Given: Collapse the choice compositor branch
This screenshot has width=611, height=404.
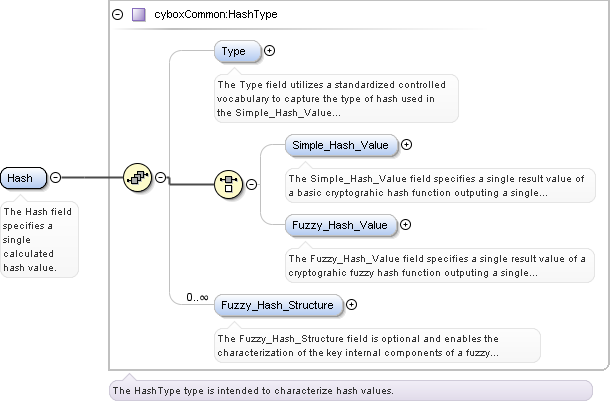Looking at the screenshot, I should tap(251, 184).
